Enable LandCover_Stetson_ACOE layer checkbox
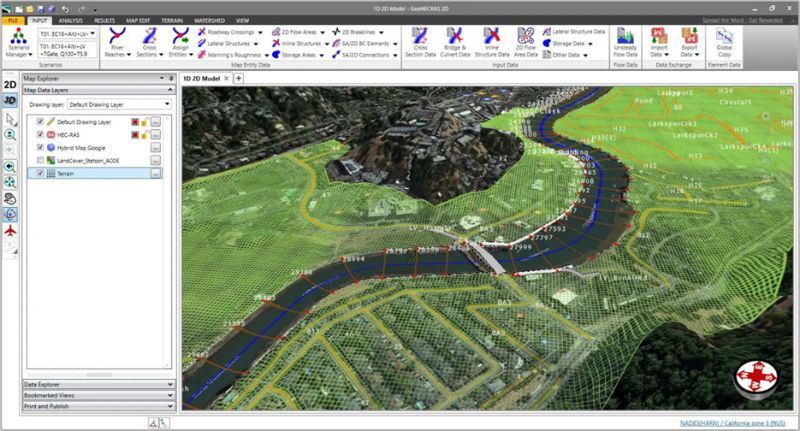 pos(40,160)
